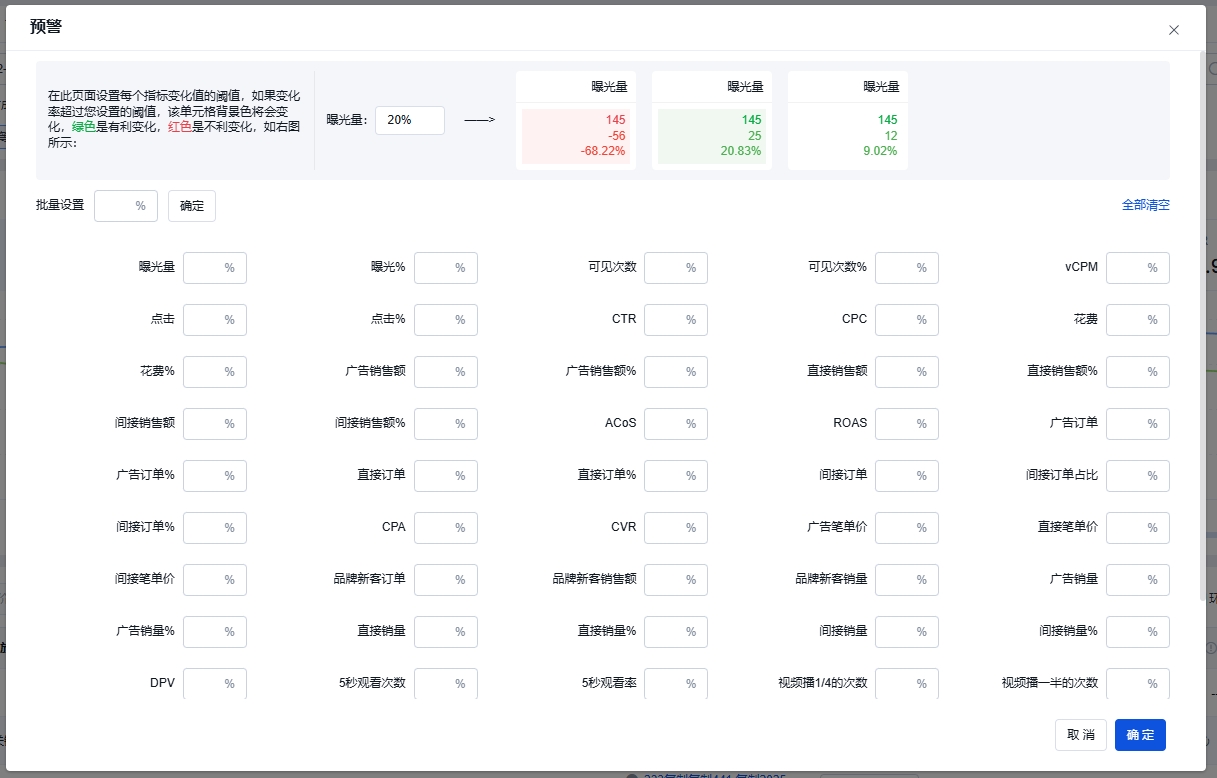Screen dimensions: 1217x778
Task: Click the CPC threshold input
Action: pyautogui.click(x=898, y=320)
